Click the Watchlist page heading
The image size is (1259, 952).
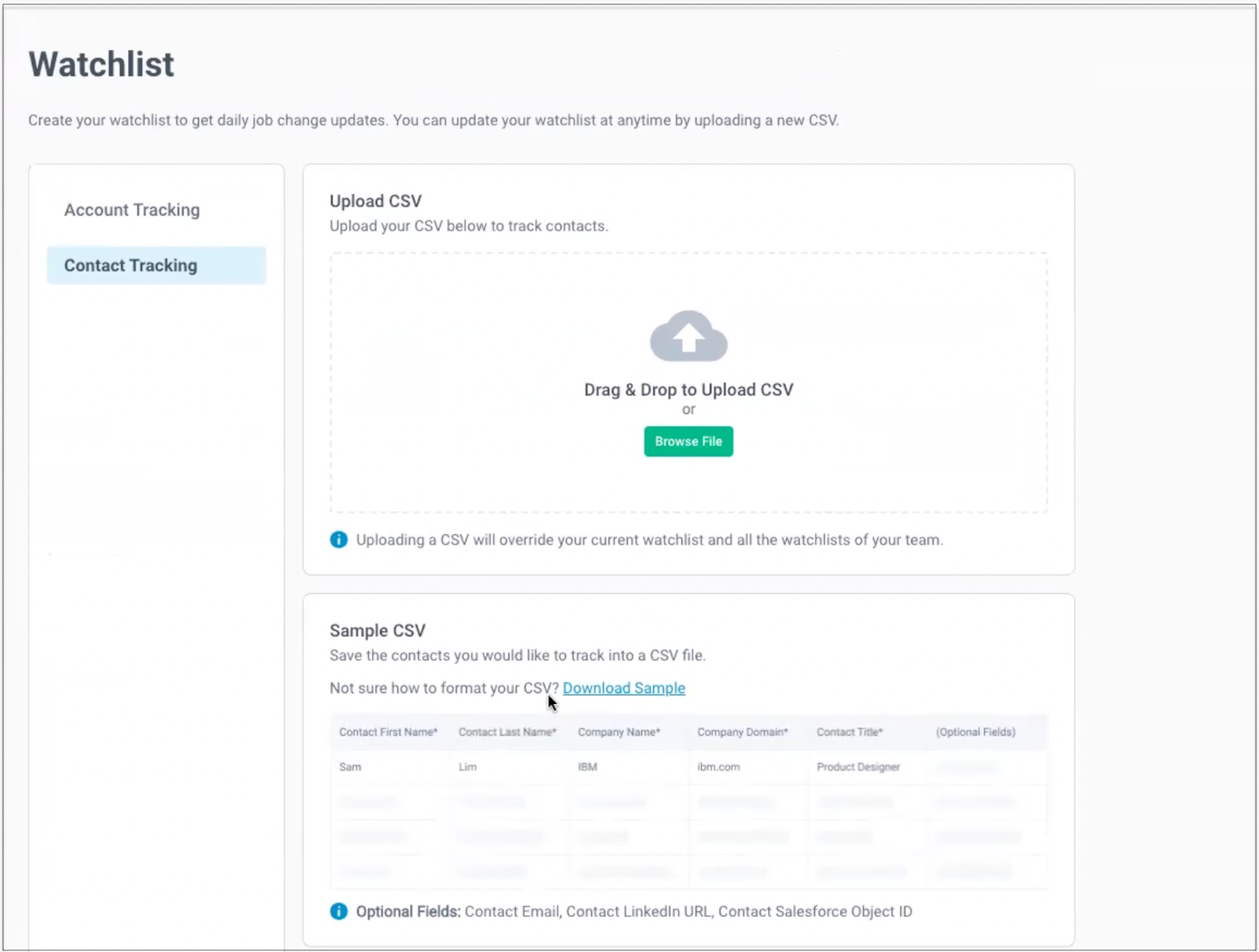pos(101,64)
